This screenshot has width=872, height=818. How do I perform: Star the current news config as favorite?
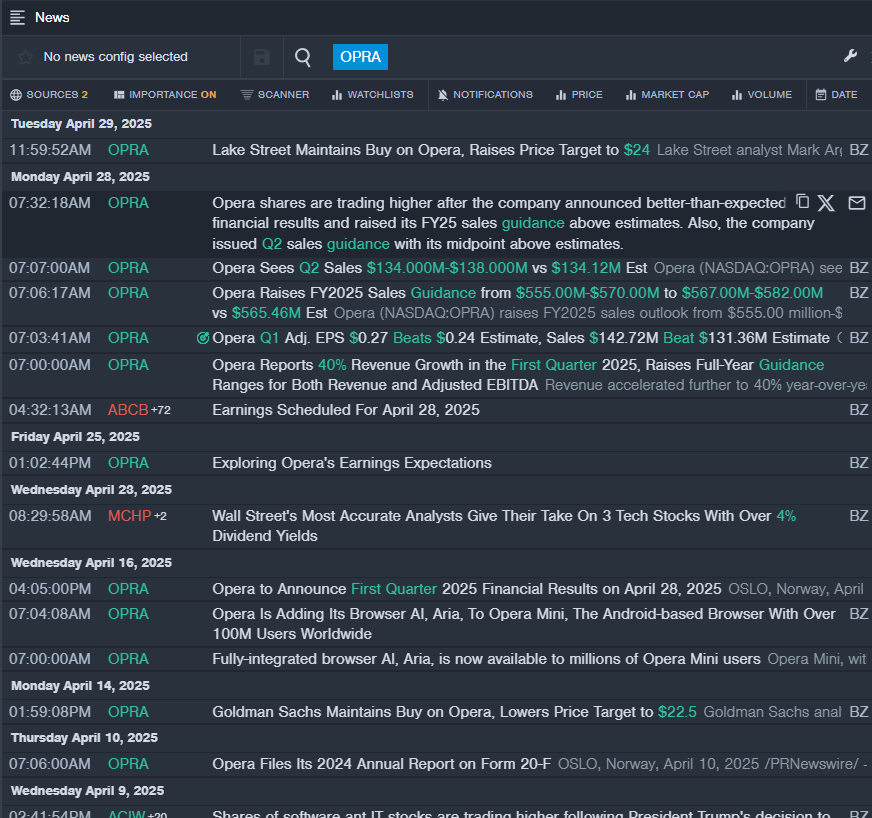pos(25,57)
